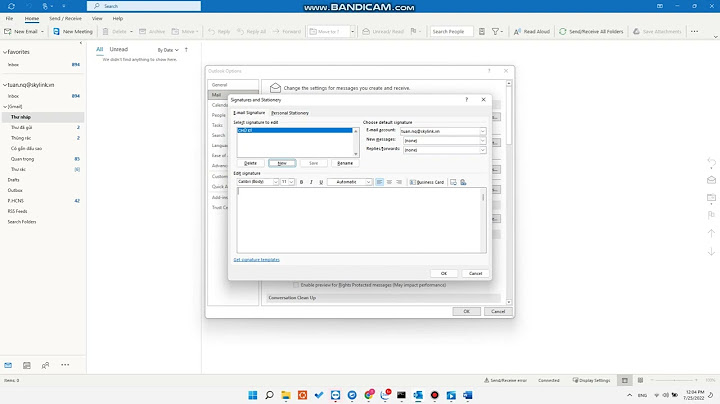Enable preview for Rights Protected messages checkbox
This screenshot has width=720, height=404.
pos(296,285)
